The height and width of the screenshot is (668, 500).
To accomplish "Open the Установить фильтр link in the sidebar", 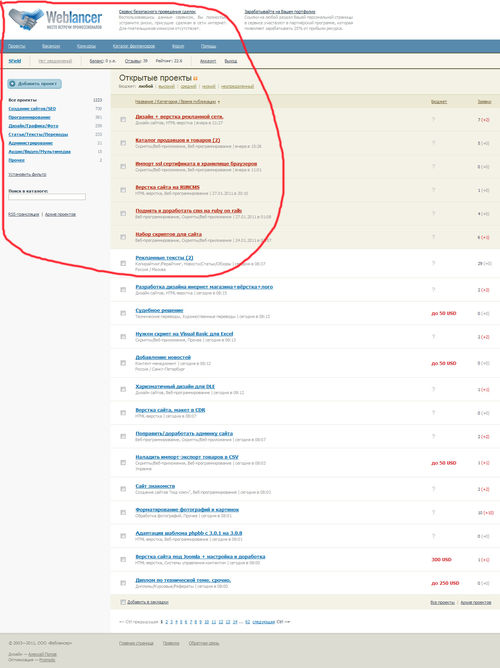I will (x=27, y=175).
